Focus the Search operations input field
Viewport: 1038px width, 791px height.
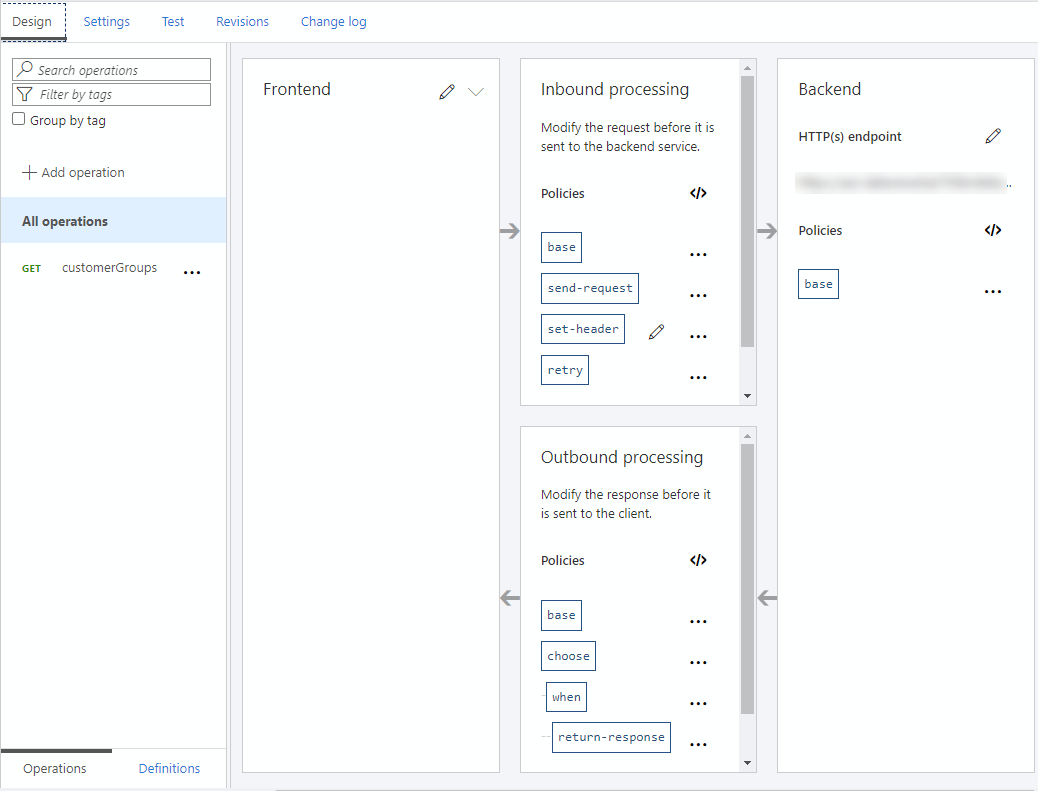pyautogui.click(x=111, y=70)
